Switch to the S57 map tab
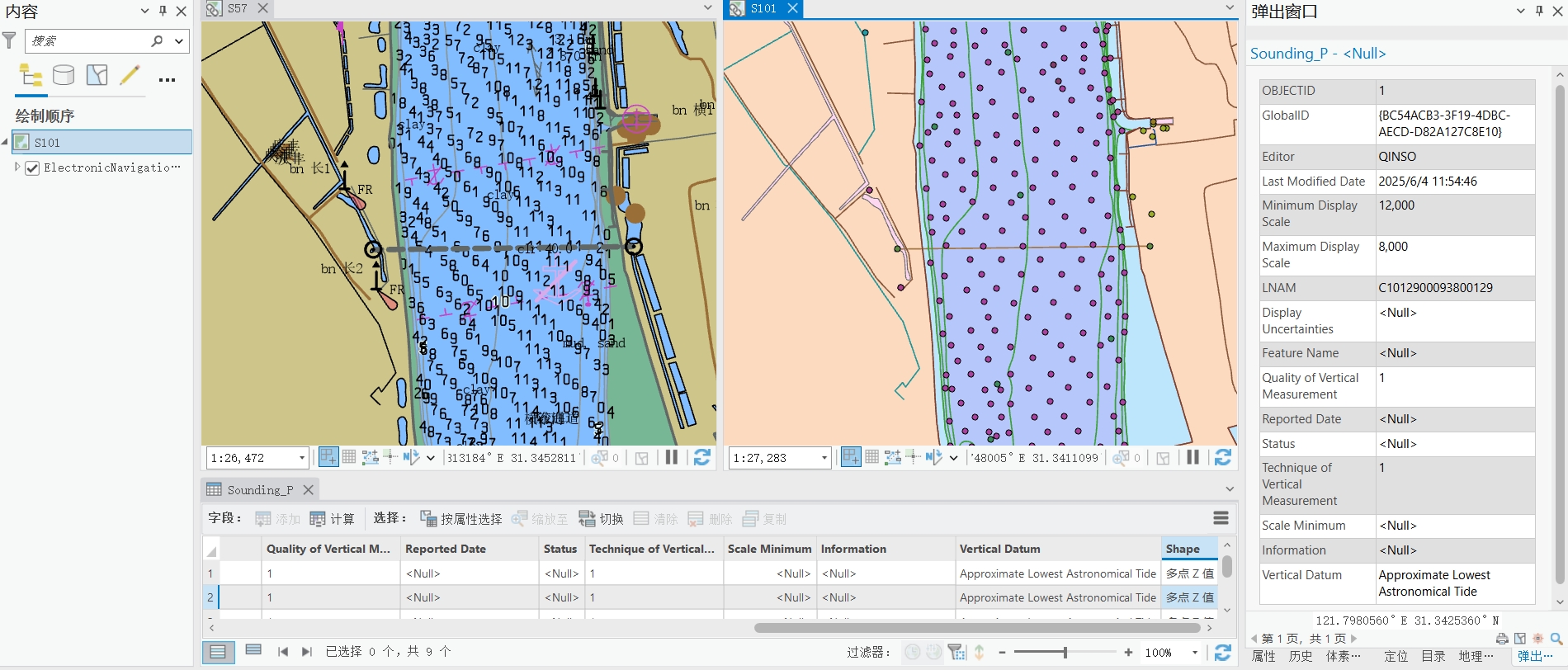Screen dimensions: 1568x670 (237, 8)
